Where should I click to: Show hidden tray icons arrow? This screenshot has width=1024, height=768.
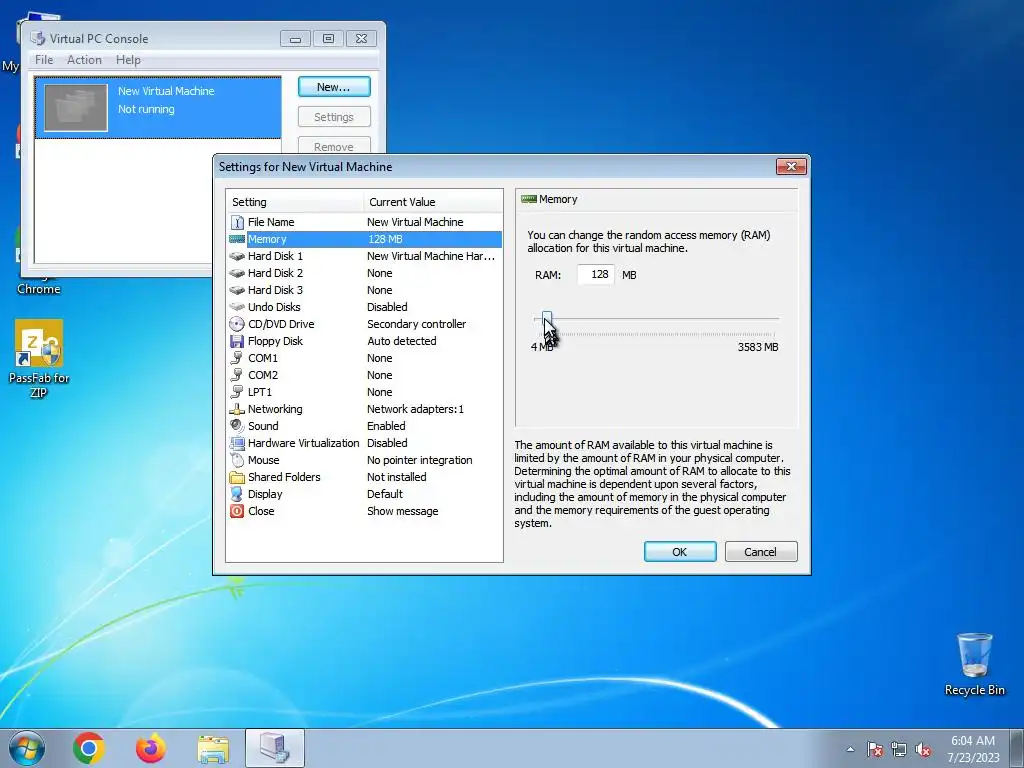tap(850, 749)
